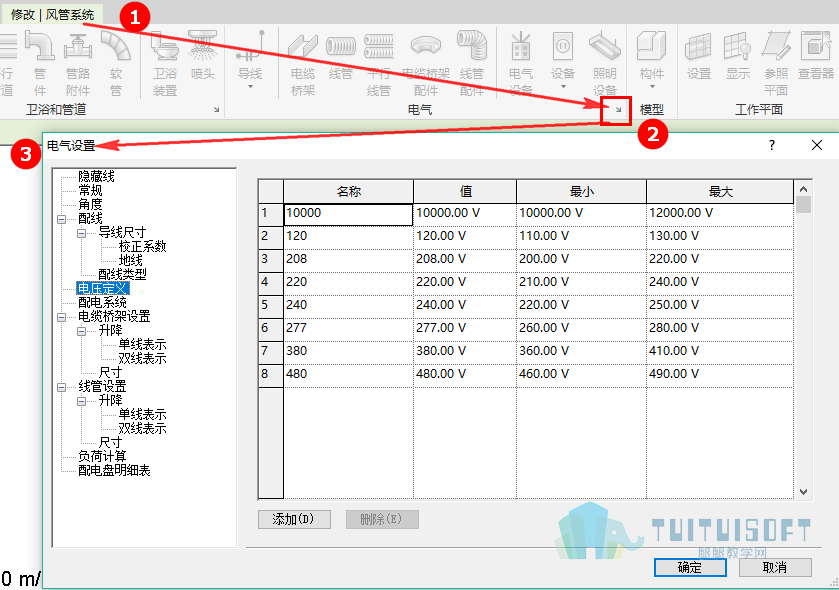
Task: Click the voltage table scrollbar down arrow
Action: (x=803, y=492)
